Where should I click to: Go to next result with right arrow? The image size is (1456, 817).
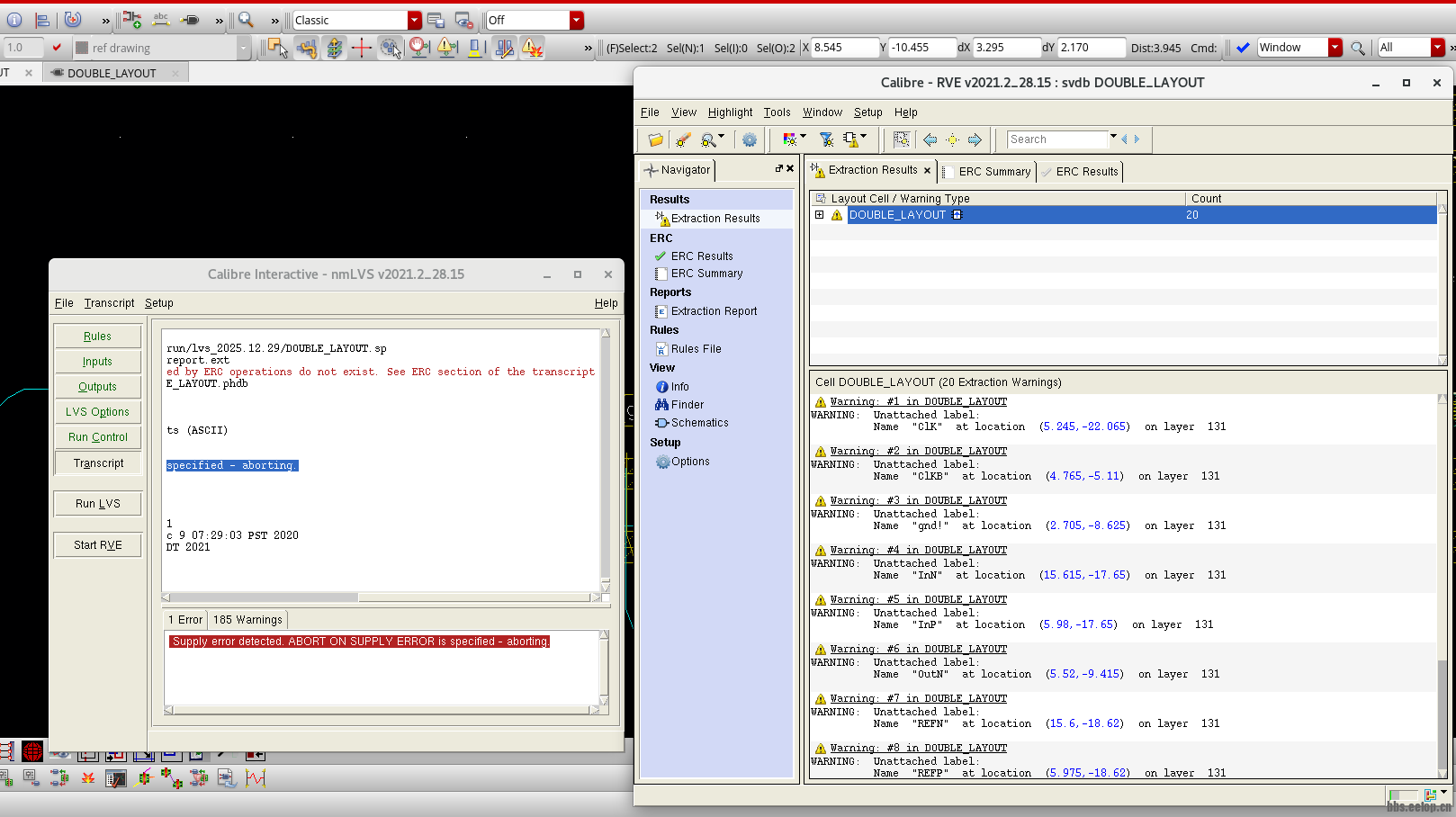click(975, 139)
